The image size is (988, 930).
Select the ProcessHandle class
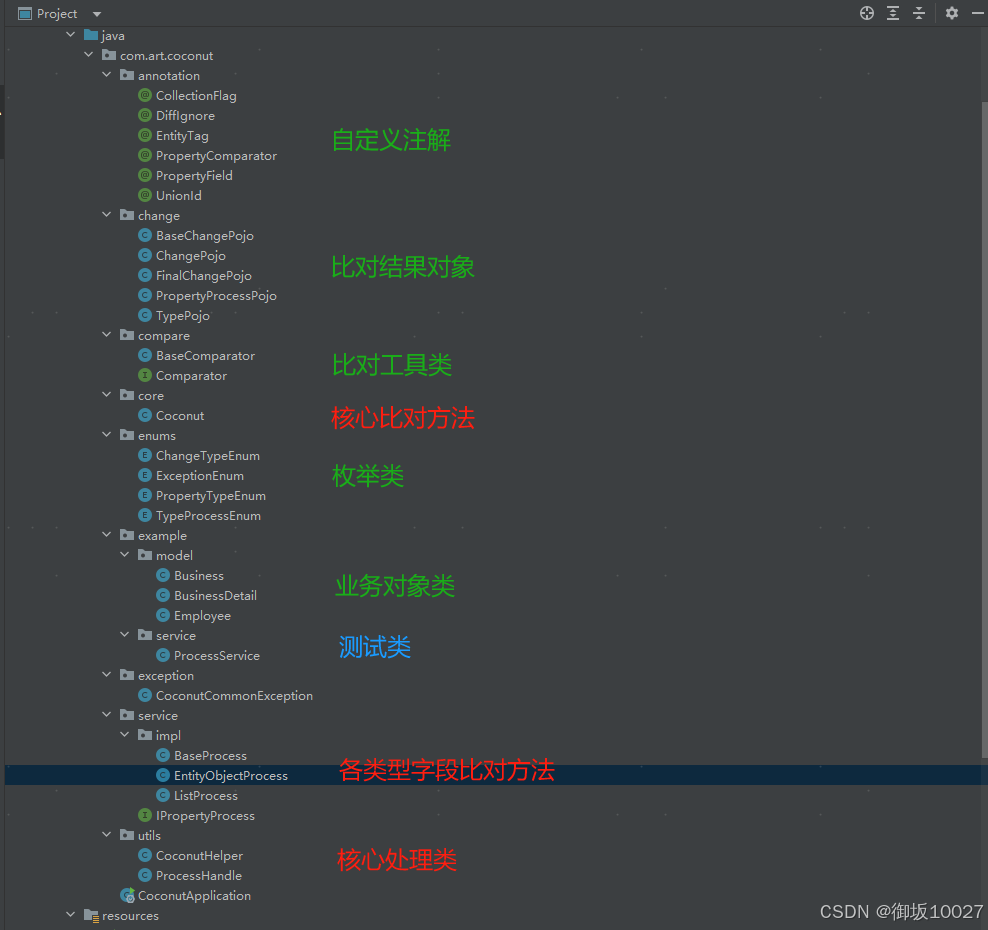click(198, 876)
